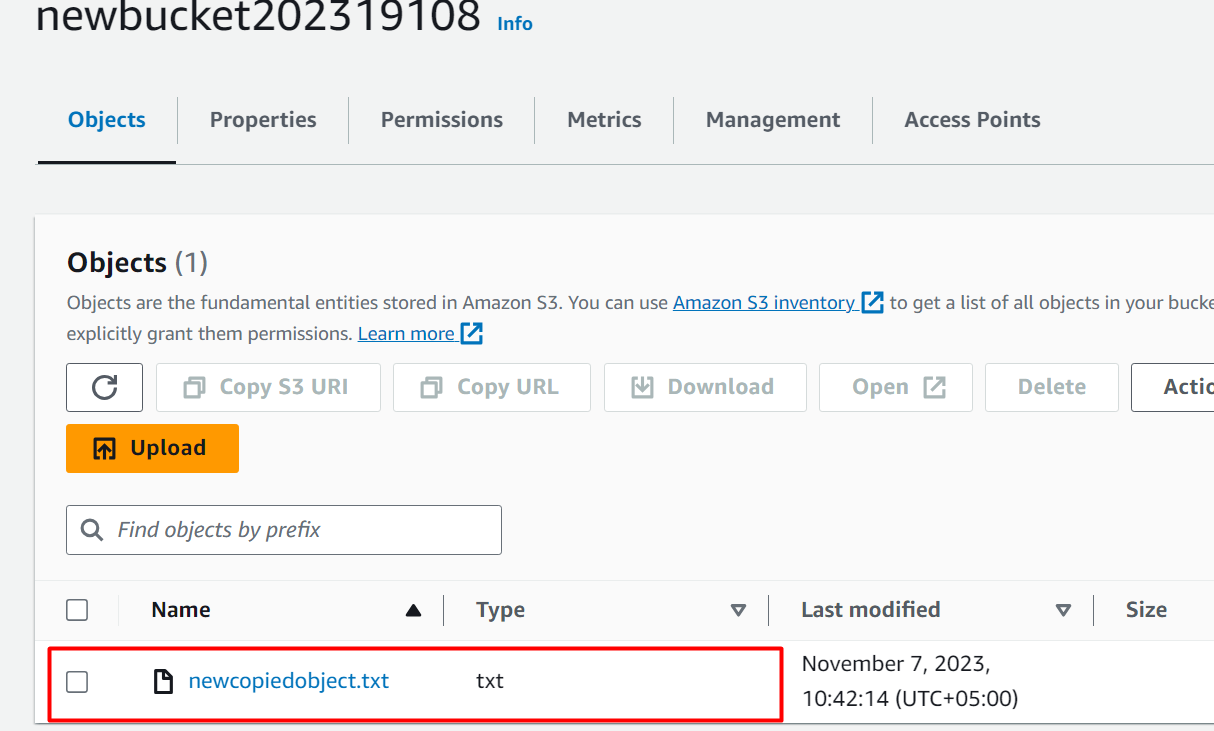Screen dimensions: 1214x731
Task: Click the file icon beside newcopiedobject.txt
Action: tap(162, 682)
